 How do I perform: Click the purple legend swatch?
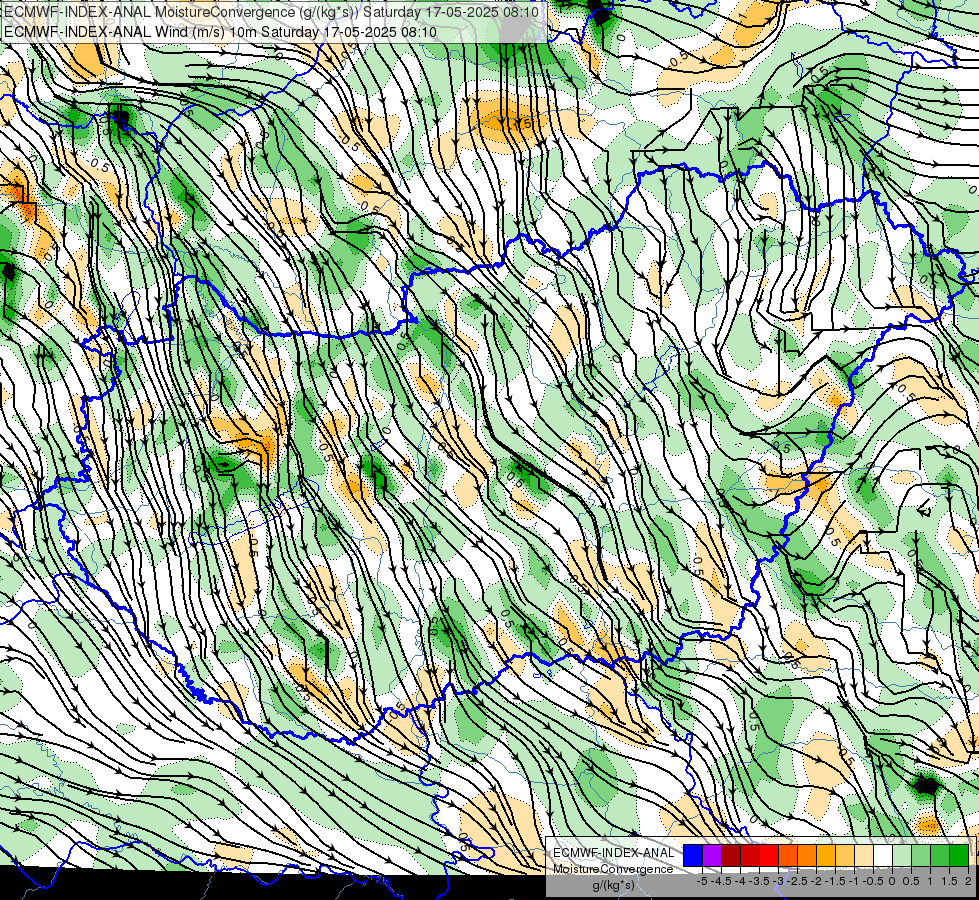click(x=712, y=856)
